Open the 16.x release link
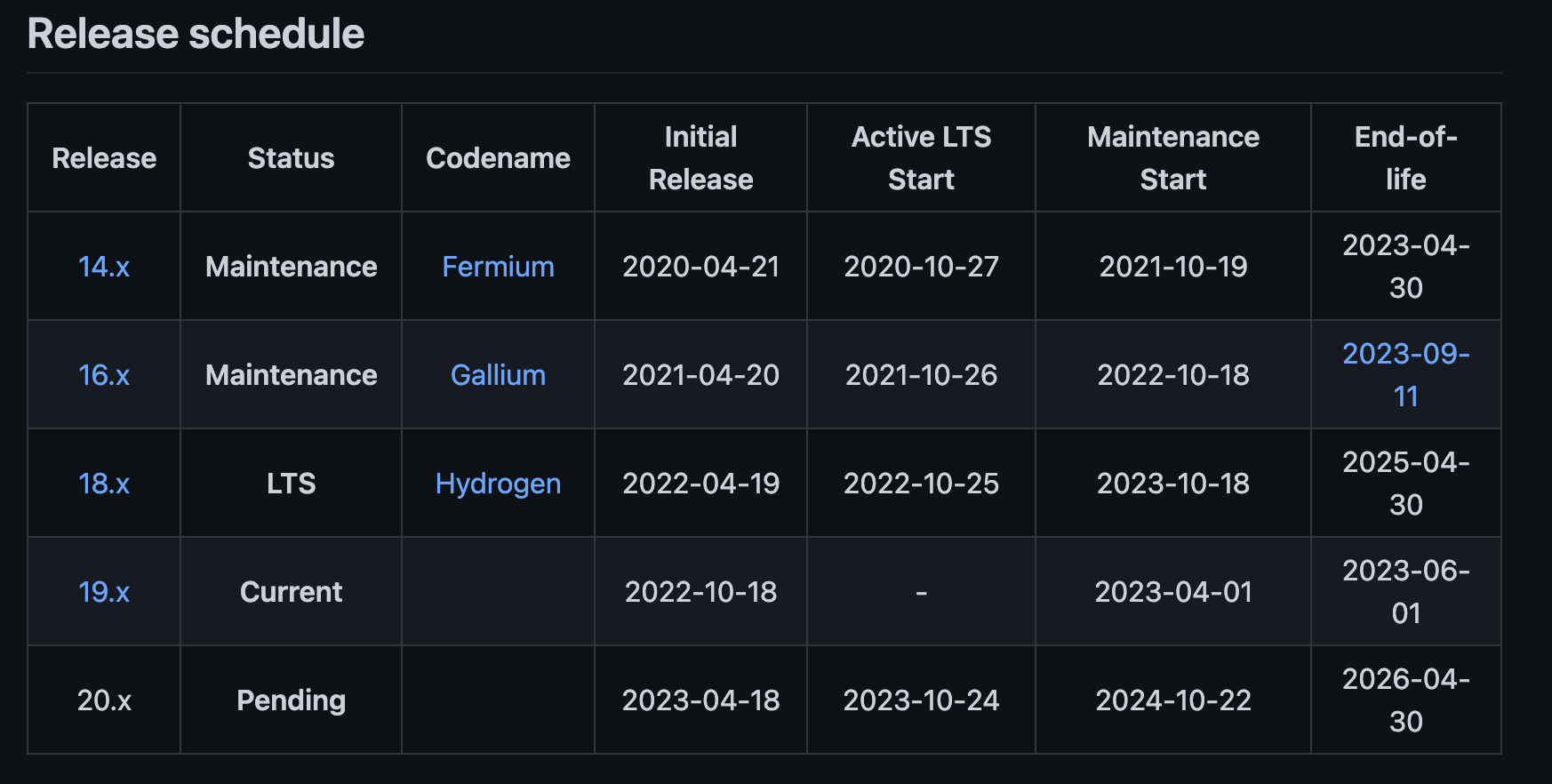Viewport: 1552px width, 784px height. click(104, 375)
